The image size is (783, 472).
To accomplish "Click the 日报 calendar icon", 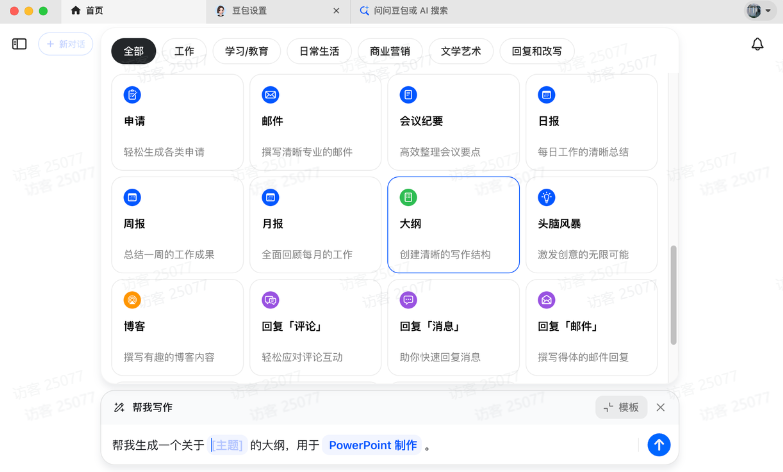I will tap(546, 95).
